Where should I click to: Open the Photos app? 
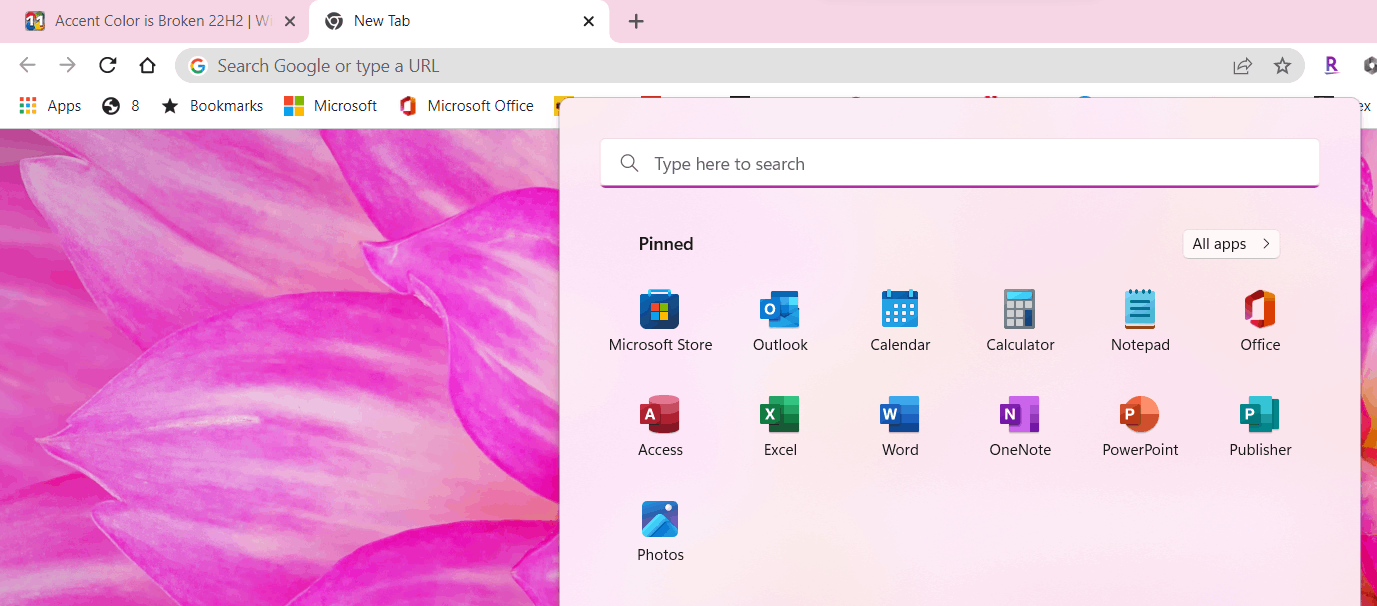click(x=660, y=530)
